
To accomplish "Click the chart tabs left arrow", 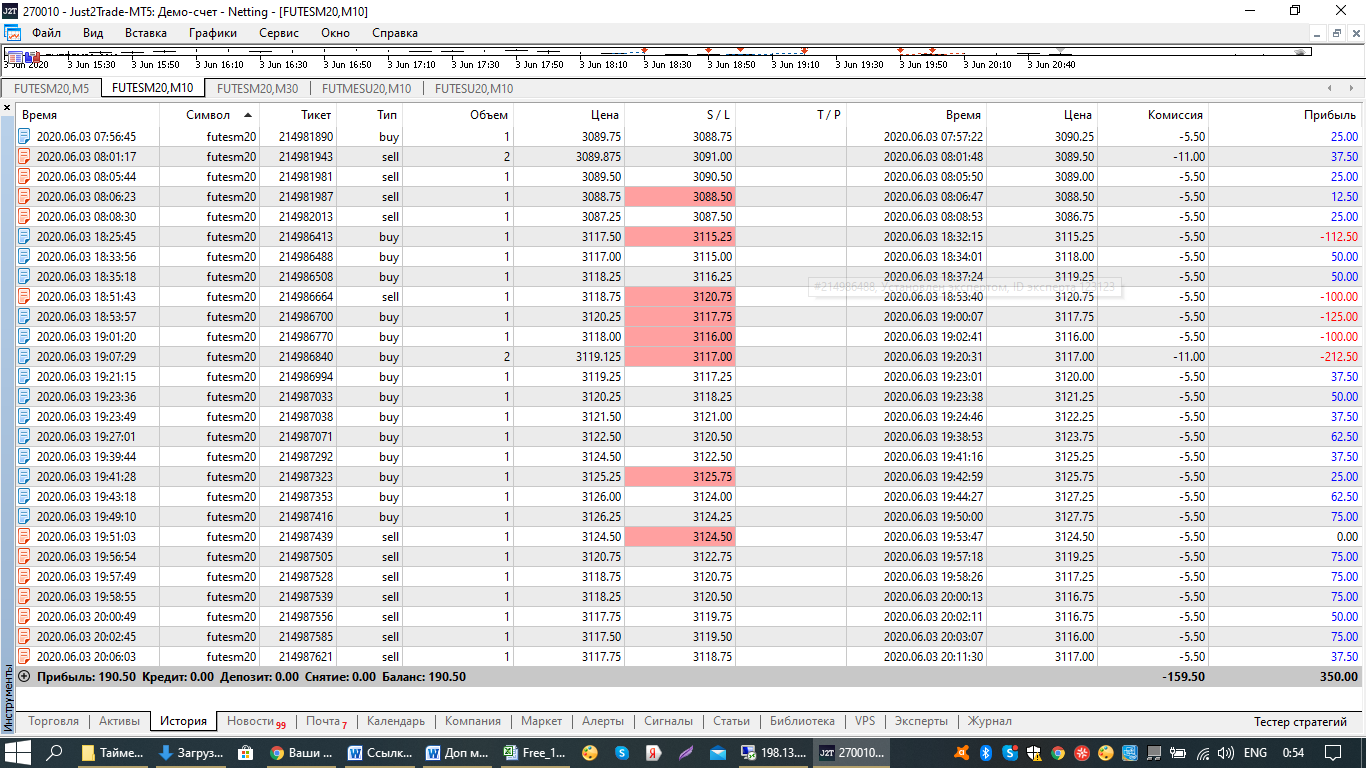I will pos(1328,88).
